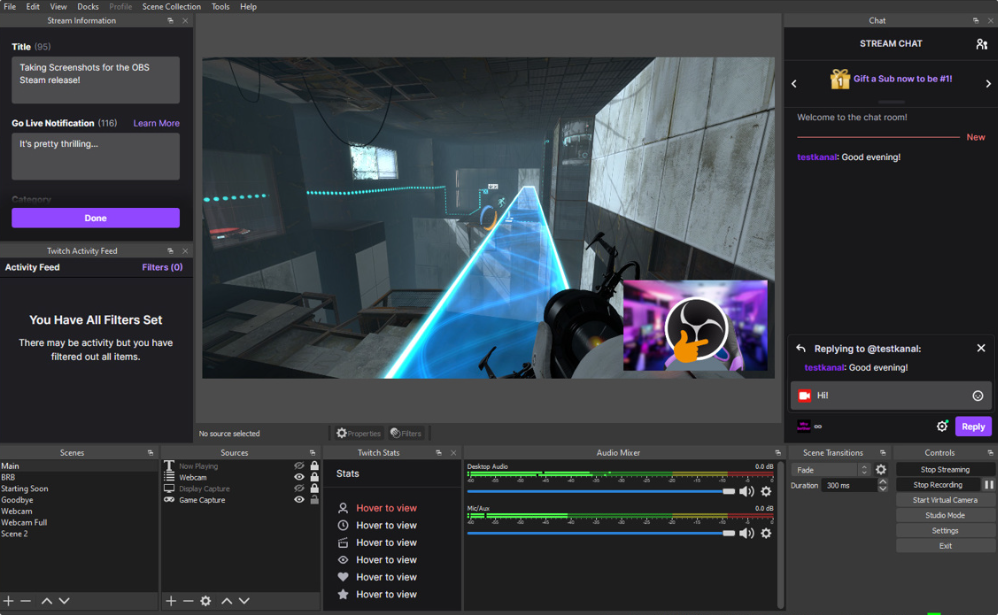The image size is (998, 615).
Task: Open the File menu
Action: pyautogui.click(x=10, y=6)
